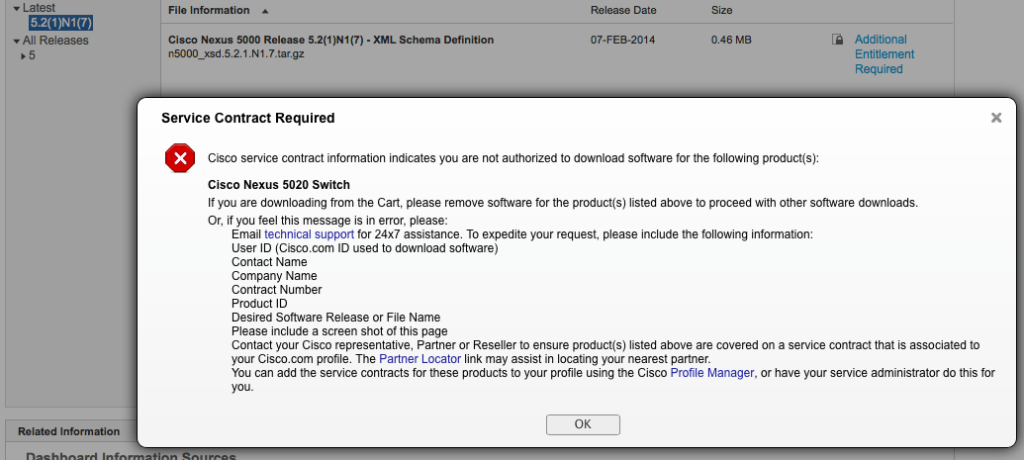Click the 0.46 MB size value
1024x460 pixels.
[731, 40]
